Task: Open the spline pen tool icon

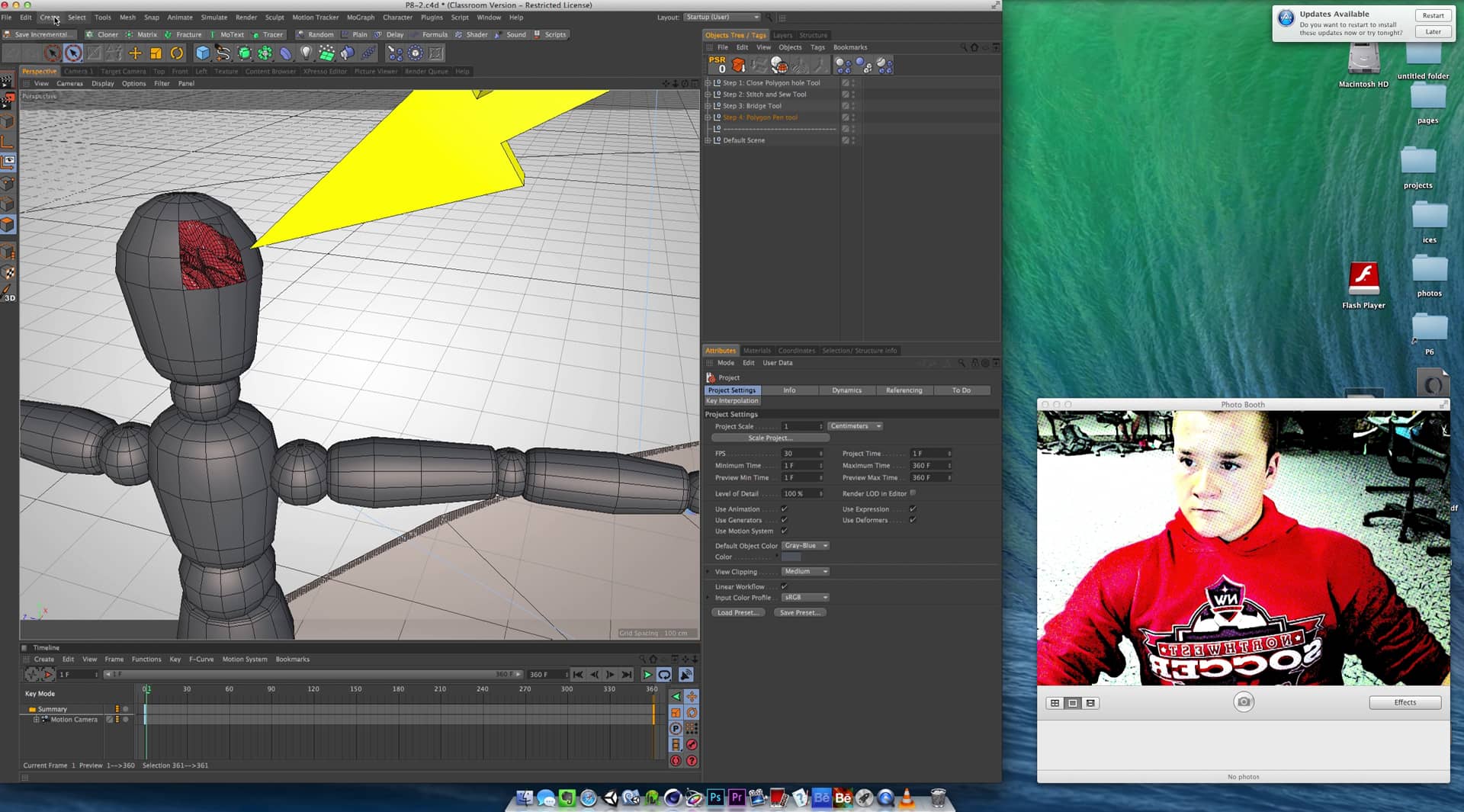Action: 223,53
